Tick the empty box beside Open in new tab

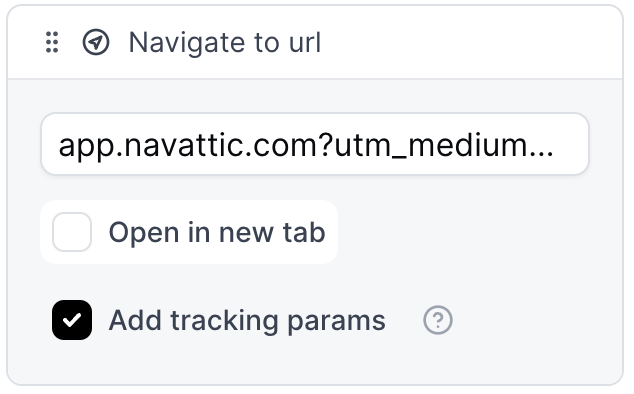point(72,232)
